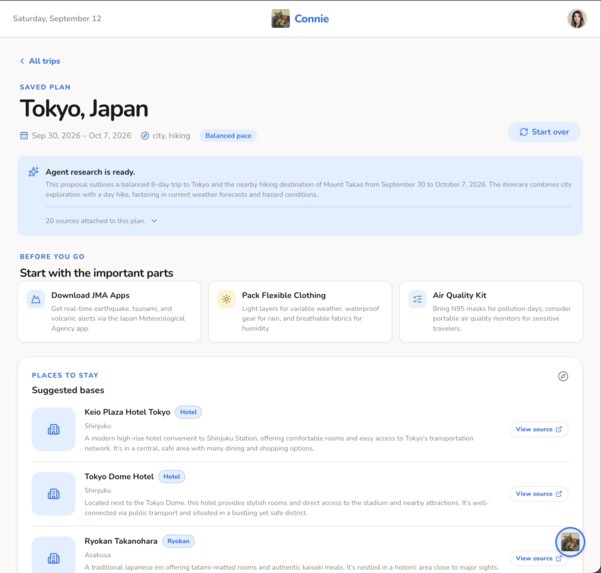Click the sparkle icon by Agent research

pyautogui.click(x=34, y=172)
